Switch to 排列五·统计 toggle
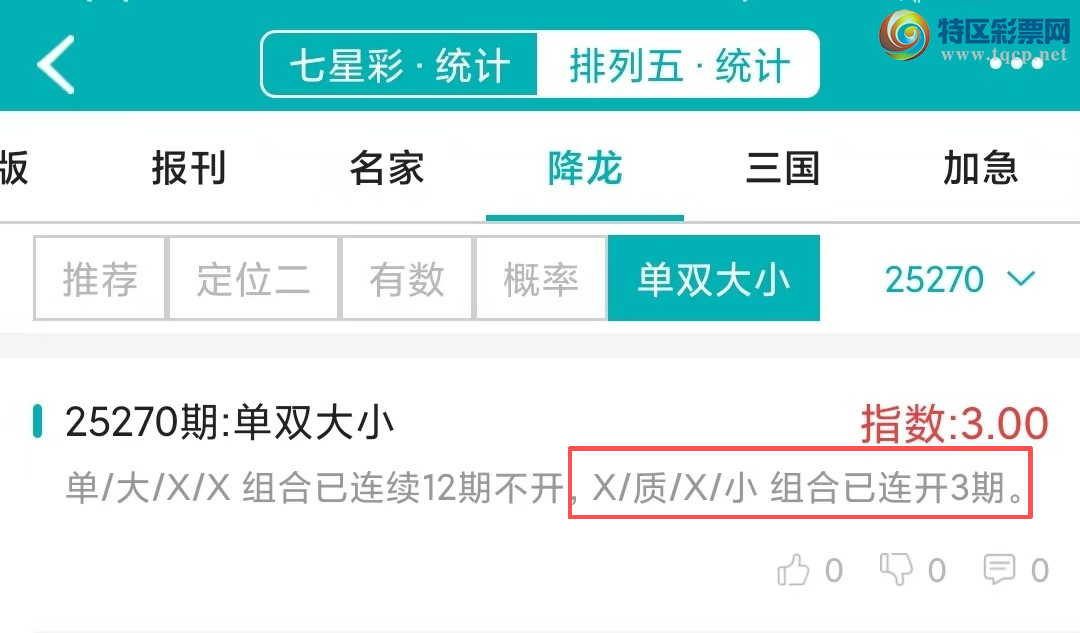Screen dimensions: 1080x633 point(678,65)
